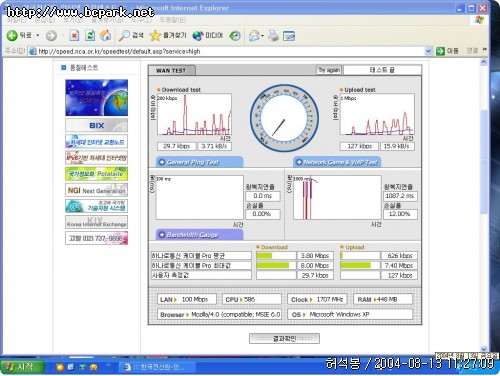The height and width of the screenshot is (376, 500).
Task: Go back with the green Back arrow
Action: click(12, 35)
